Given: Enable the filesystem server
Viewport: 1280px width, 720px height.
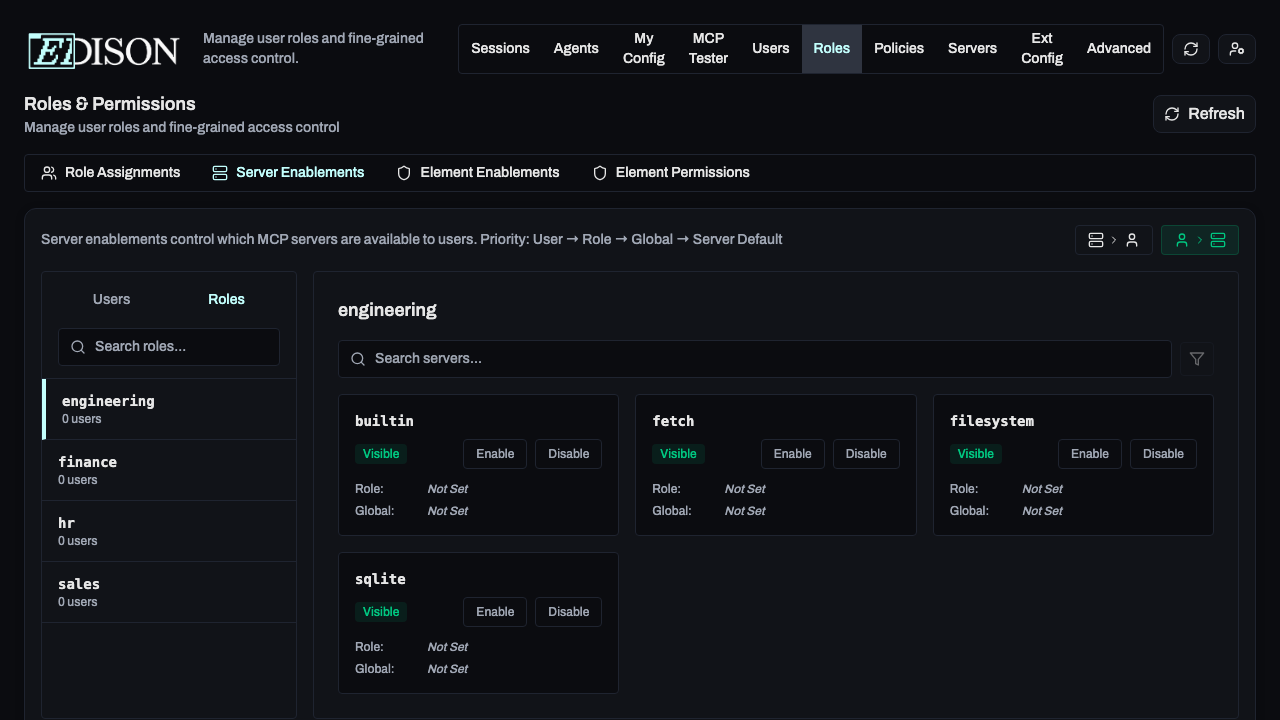Looking at the screenshot, I should pos(1089,454).
